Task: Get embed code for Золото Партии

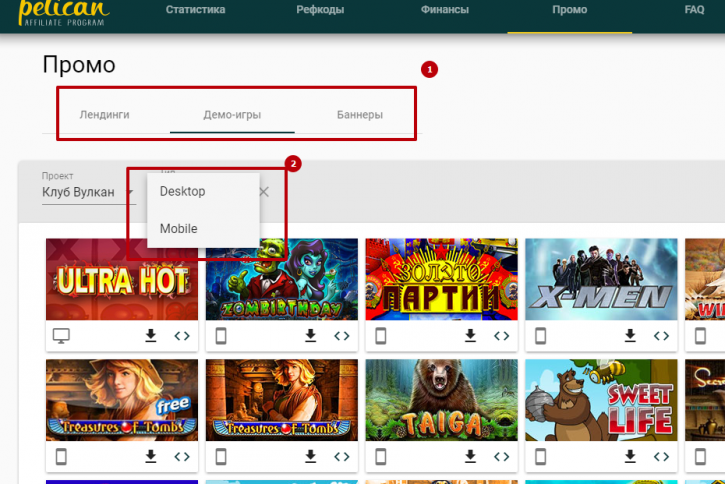Action: 502,336
